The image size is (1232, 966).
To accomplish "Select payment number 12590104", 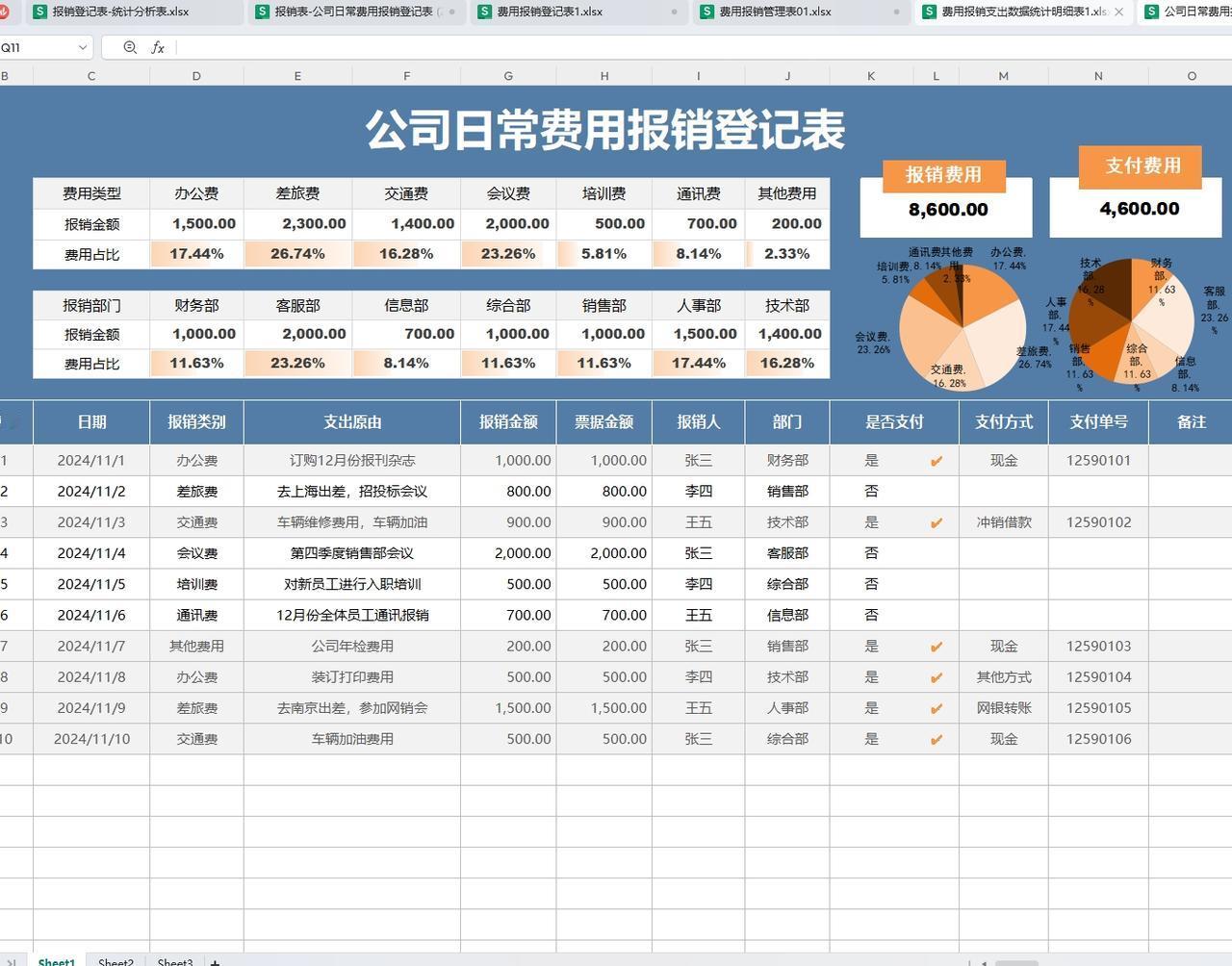I will point(1098,677).
